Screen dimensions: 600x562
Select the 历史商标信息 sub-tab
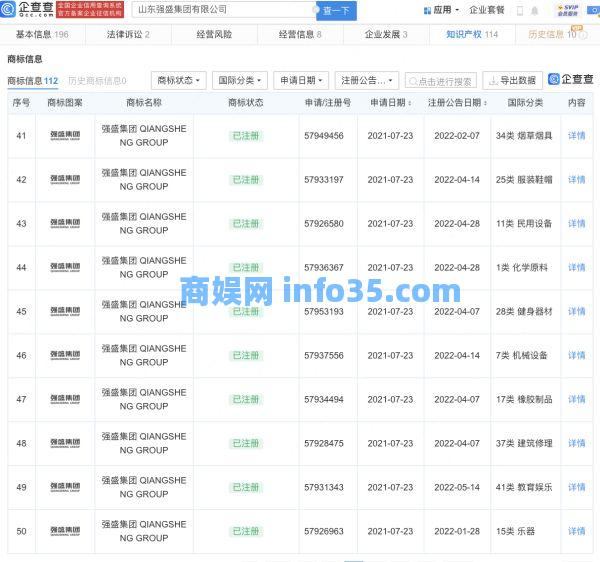[96, 81]
